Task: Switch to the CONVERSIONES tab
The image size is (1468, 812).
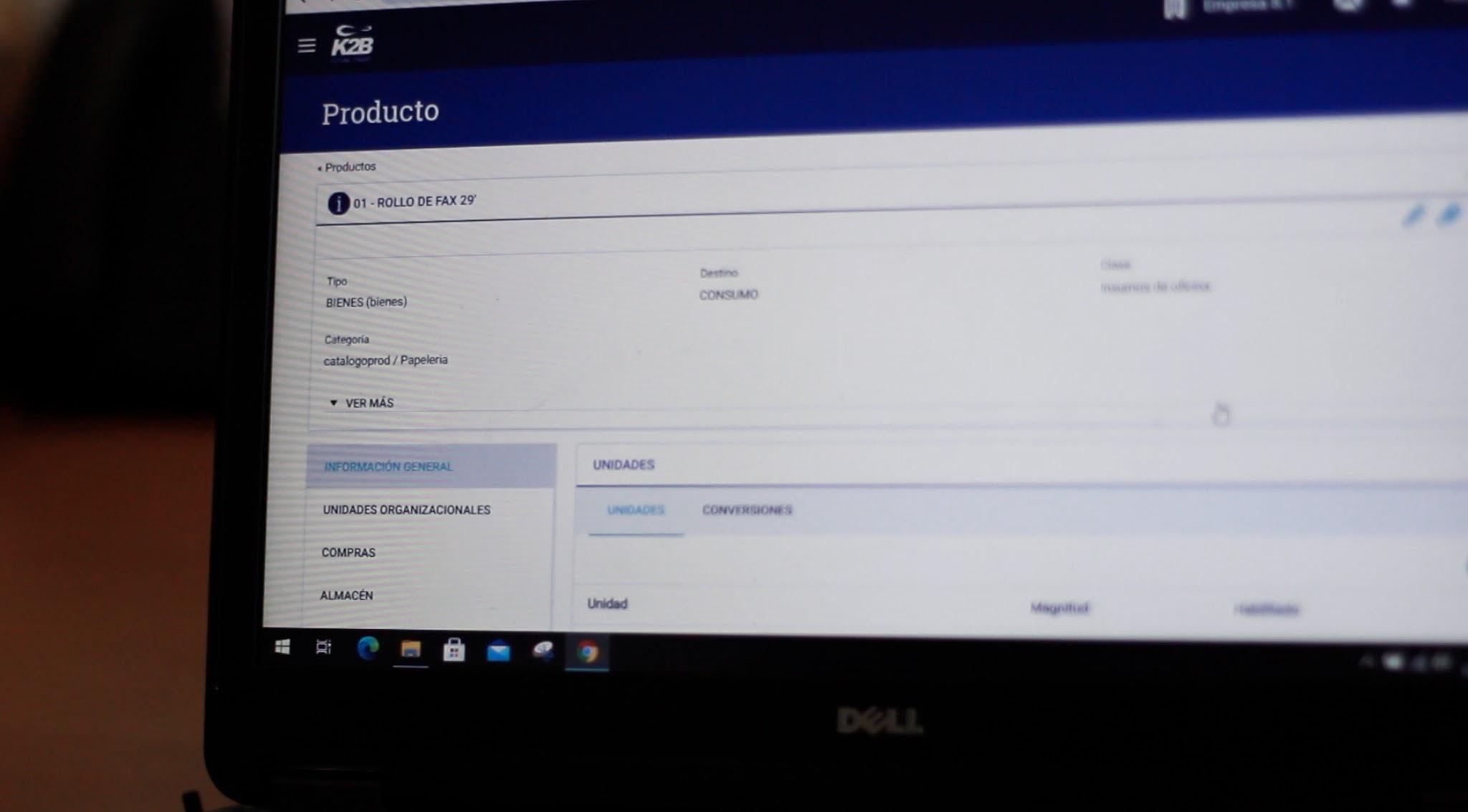Action: [746, 510]
